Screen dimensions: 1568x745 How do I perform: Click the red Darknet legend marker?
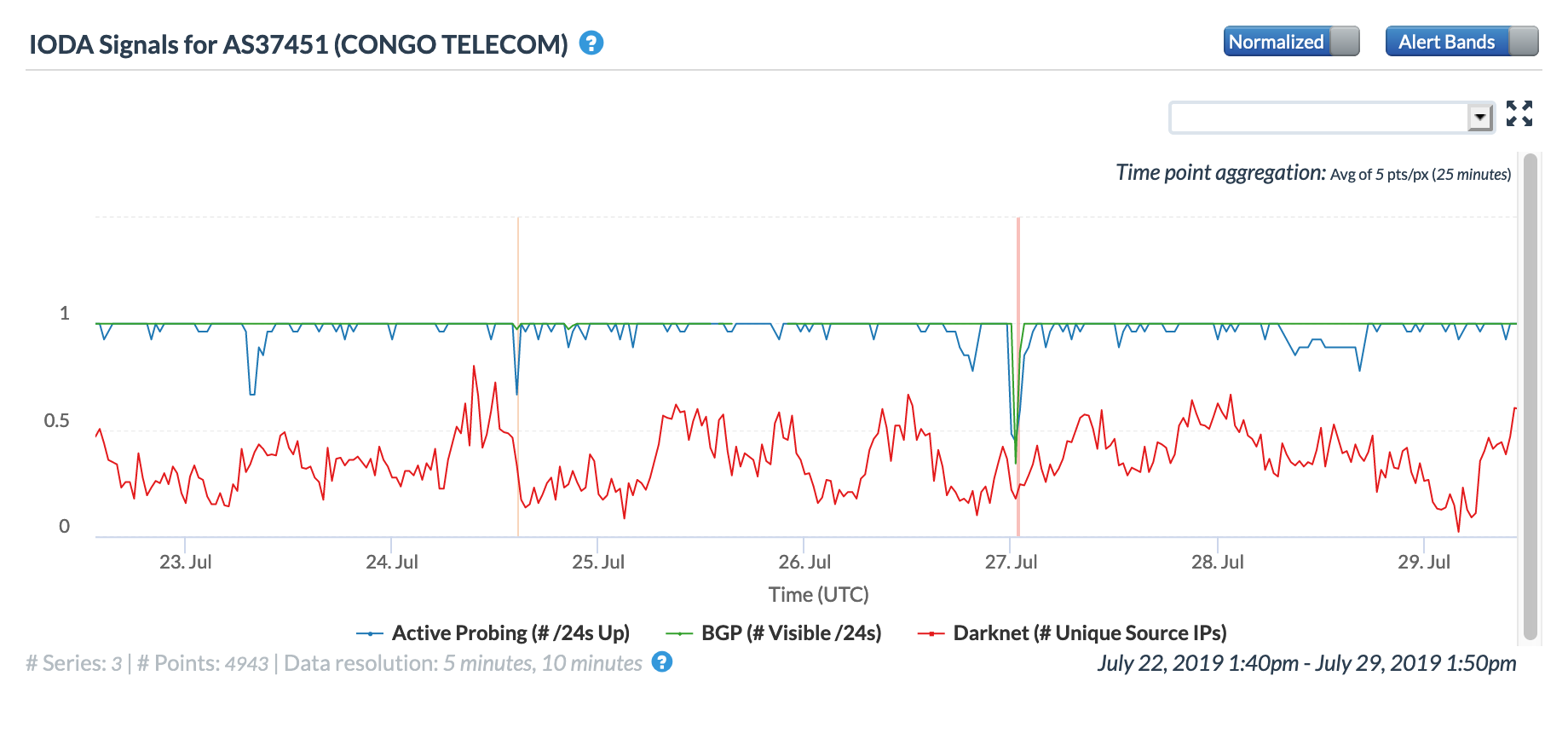tap(931, 633)
